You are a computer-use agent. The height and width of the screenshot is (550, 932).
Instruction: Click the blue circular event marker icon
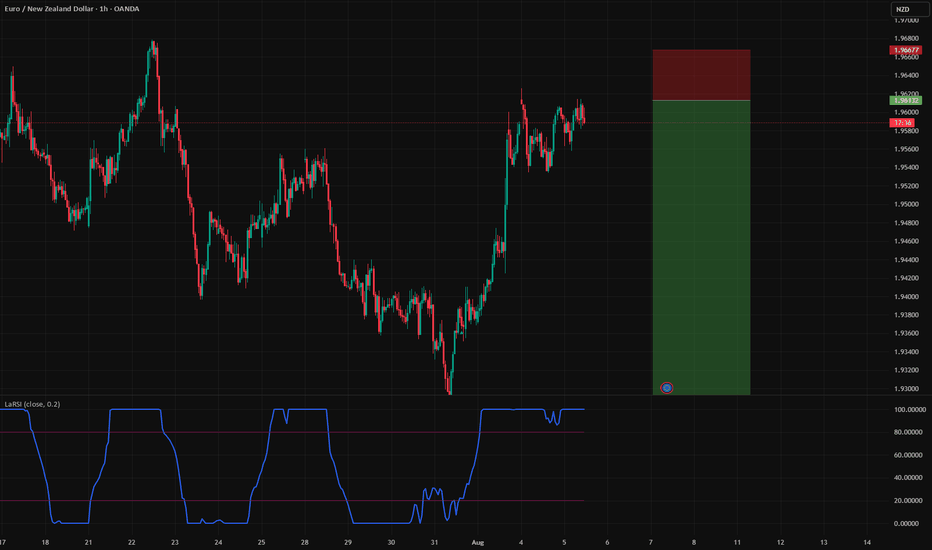click(667, 388)
